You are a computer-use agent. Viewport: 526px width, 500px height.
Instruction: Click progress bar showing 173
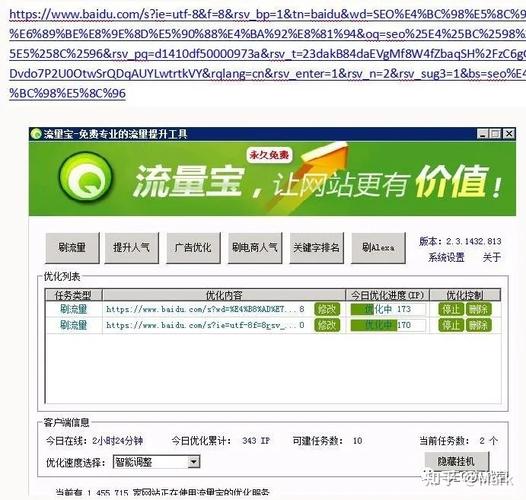pyautogui.click(x=388, y=309)
